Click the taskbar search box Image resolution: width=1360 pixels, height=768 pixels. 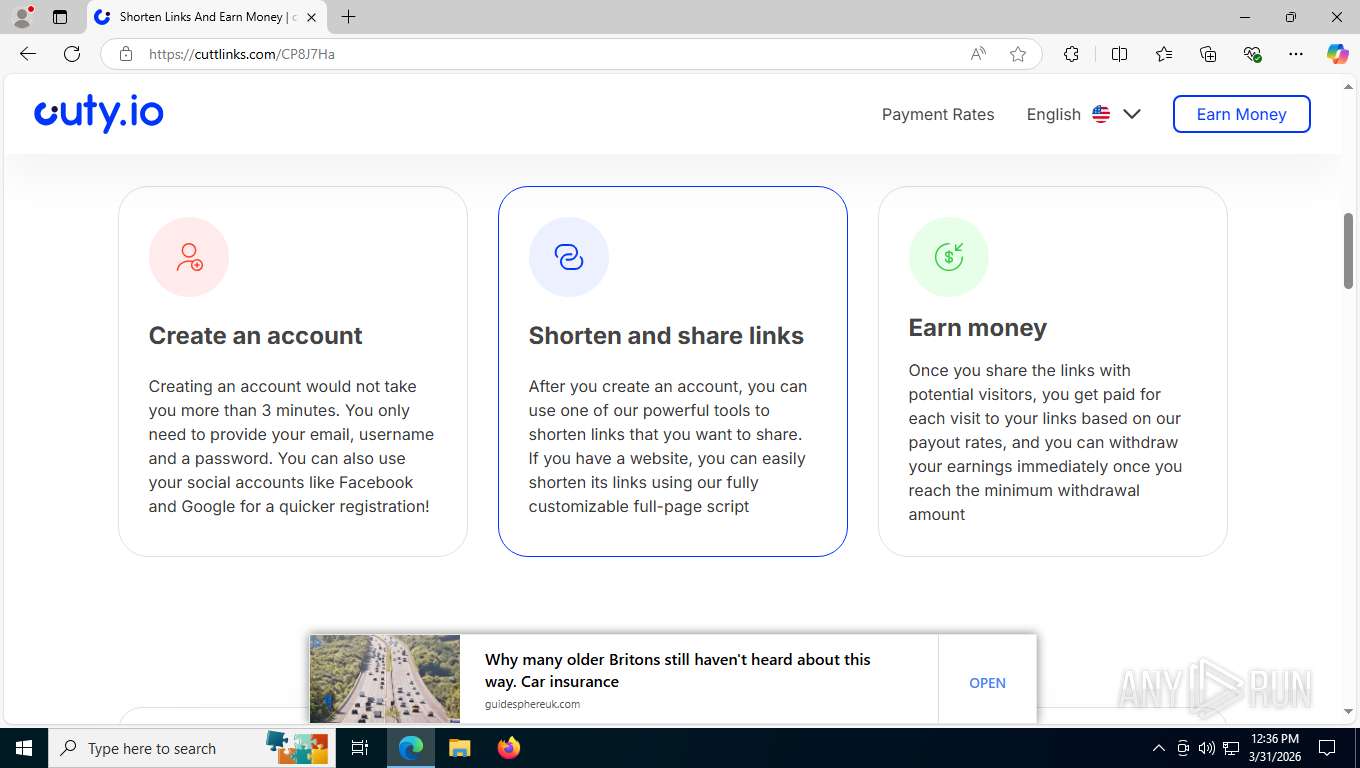191,748
